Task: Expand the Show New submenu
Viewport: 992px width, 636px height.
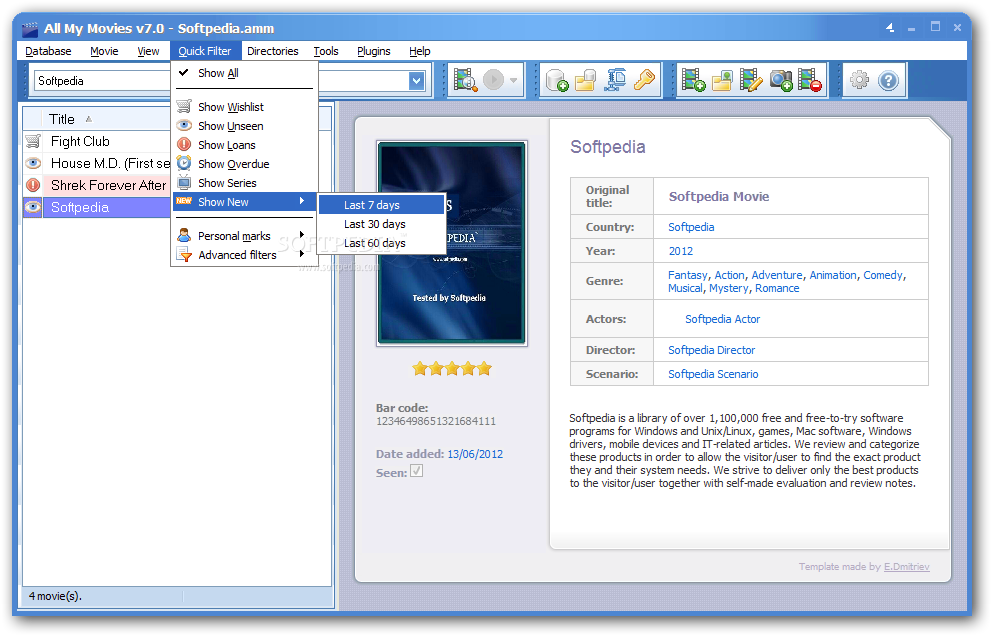Action: pos(244,202)
